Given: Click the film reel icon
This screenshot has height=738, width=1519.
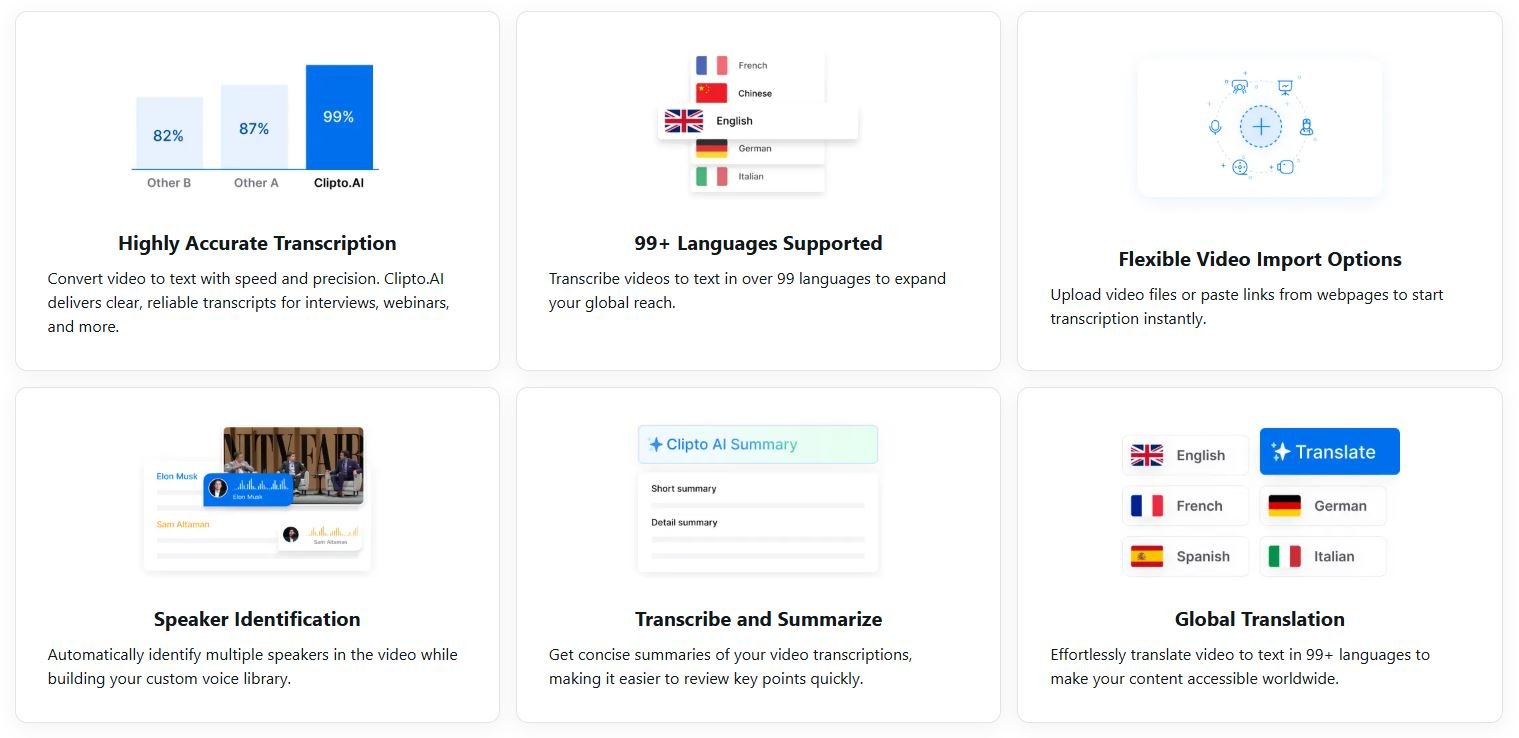Looking at the screenshot, I should tap(1240, 167).
